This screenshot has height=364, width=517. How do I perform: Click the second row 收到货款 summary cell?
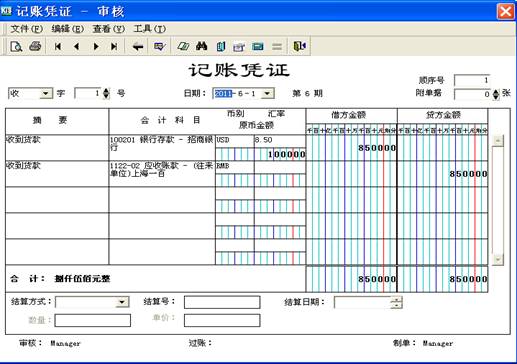pyautogui.click(x=57, y=174)
